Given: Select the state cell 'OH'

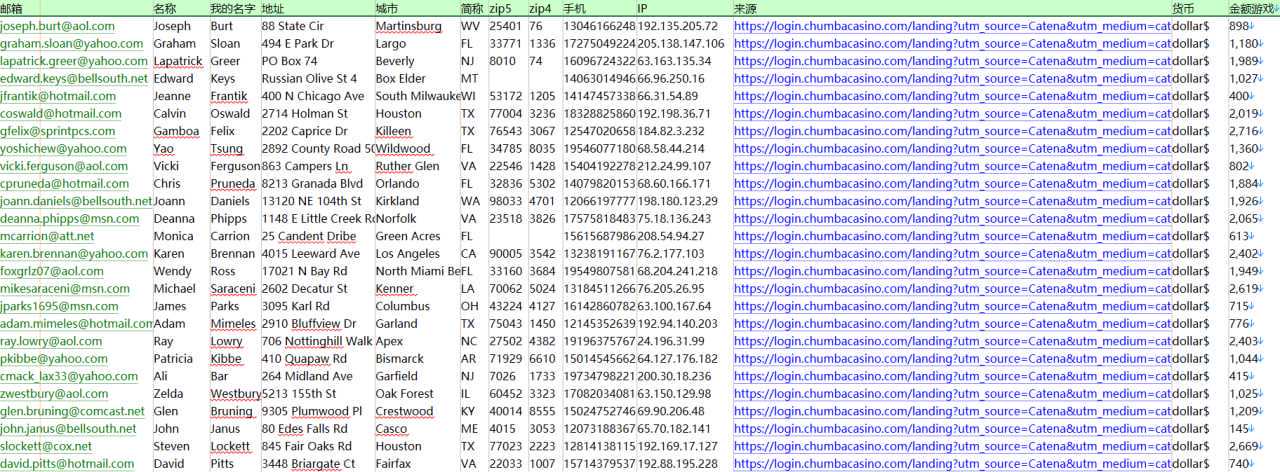Looking at the screenshot, I should [470, 306].
